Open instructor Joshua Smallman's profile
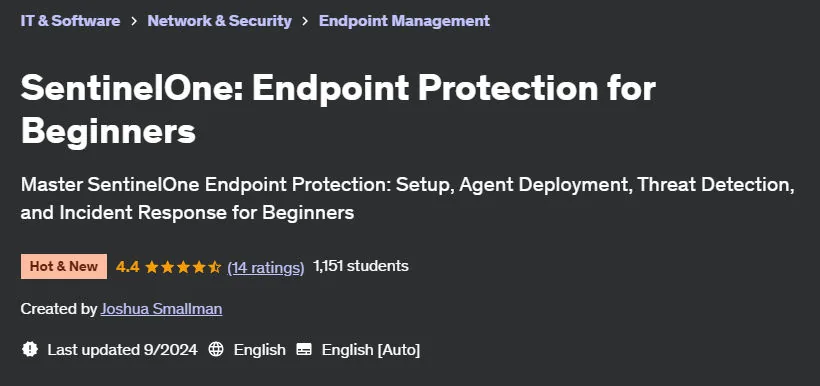The image size is (820, 386). point(162,309)
